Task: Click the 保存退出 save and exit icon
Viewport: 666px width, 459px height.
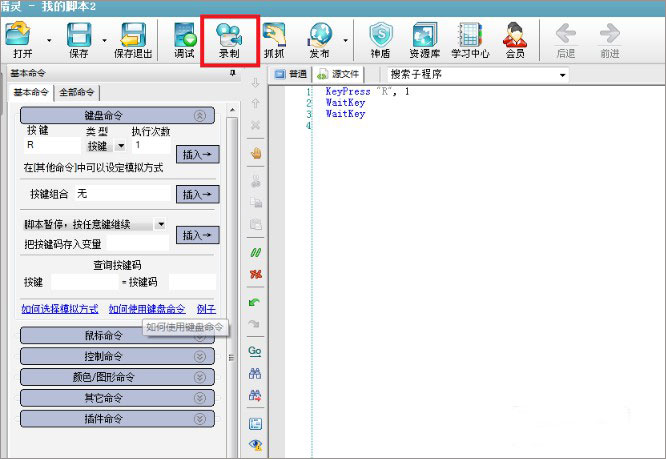Action: (133, 41)
